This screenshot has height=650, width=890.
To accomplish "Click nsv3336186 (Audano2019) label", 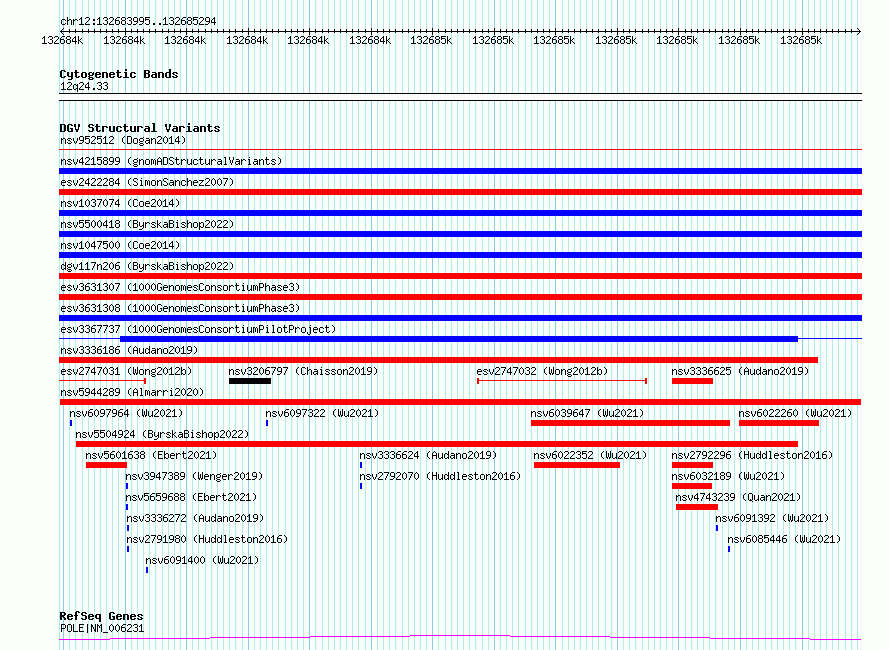I will pyautogui.click(x=129, y=350).
